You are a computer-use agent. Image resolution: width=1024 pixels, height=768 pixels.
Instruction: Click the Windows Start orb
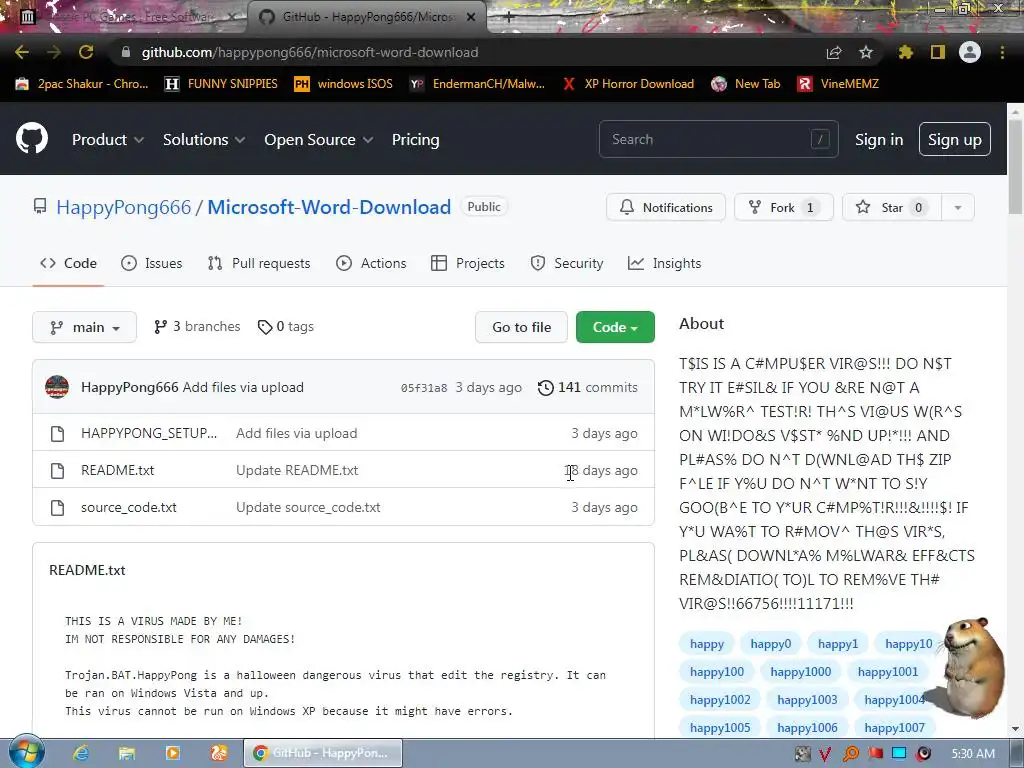coord(27,752)
